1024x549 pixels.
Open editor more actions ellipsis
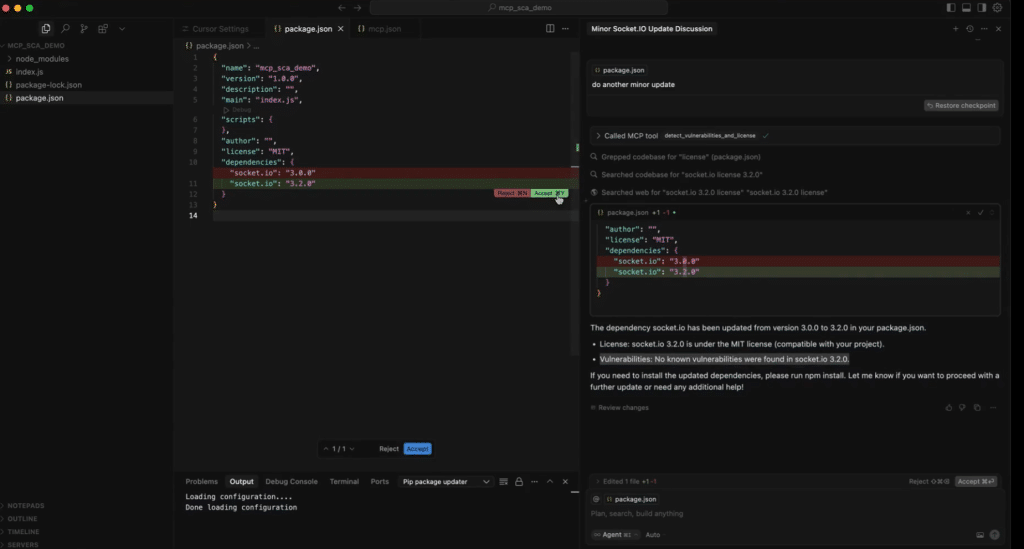566,29
